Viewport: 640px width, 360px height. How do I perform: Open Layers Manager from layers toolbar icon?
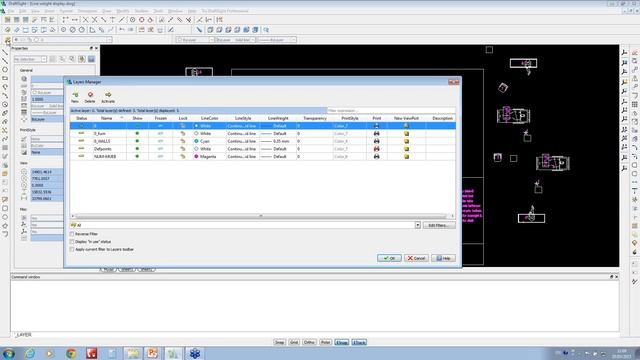pos(7,40)
